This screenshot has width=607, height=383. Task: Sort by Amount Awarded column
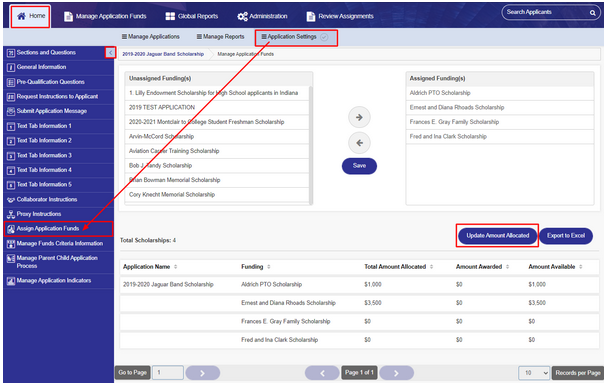pyautogui.click(x=507, y=267)
